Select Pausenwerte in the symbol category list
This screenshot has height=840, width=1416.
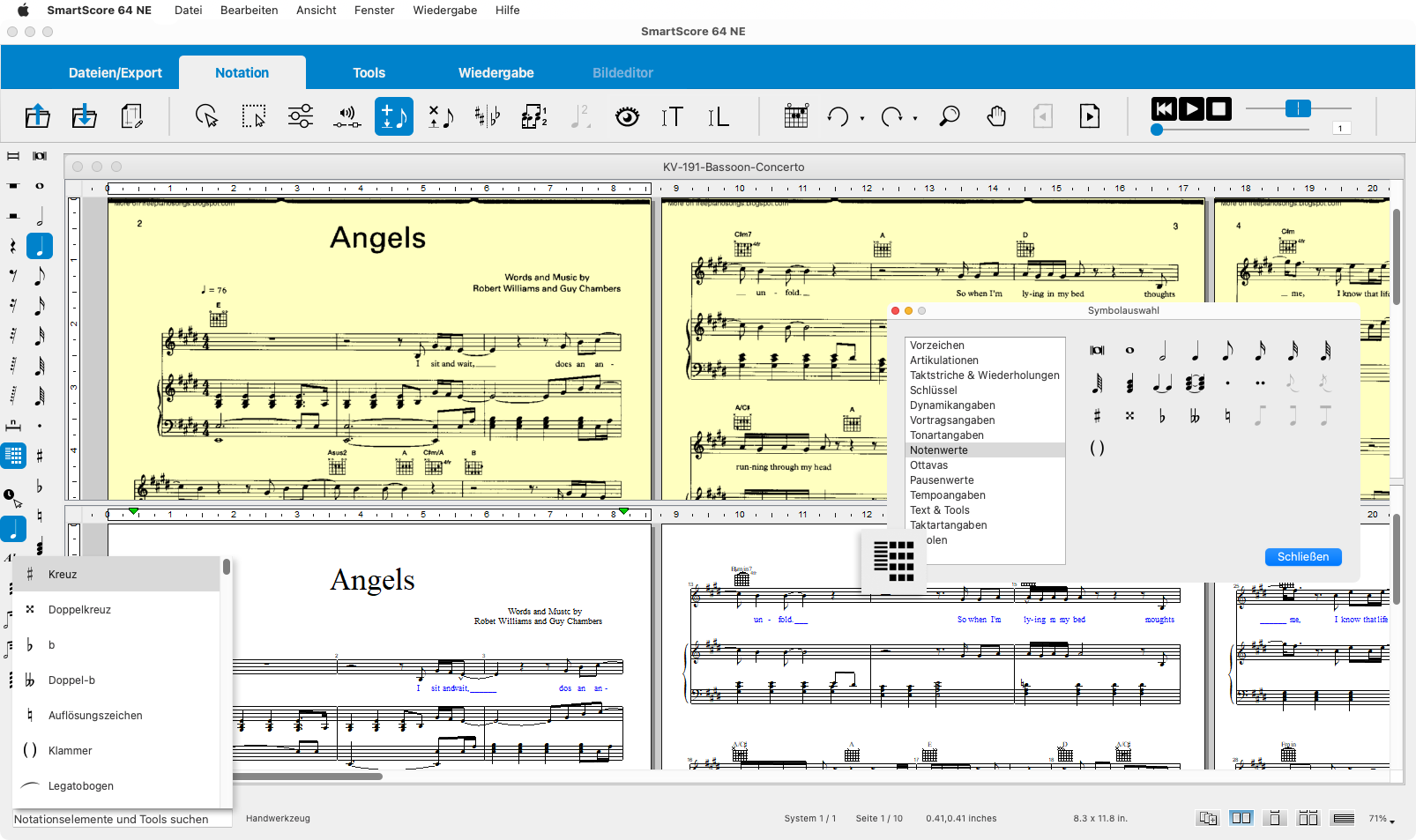[x=942, y=480]
